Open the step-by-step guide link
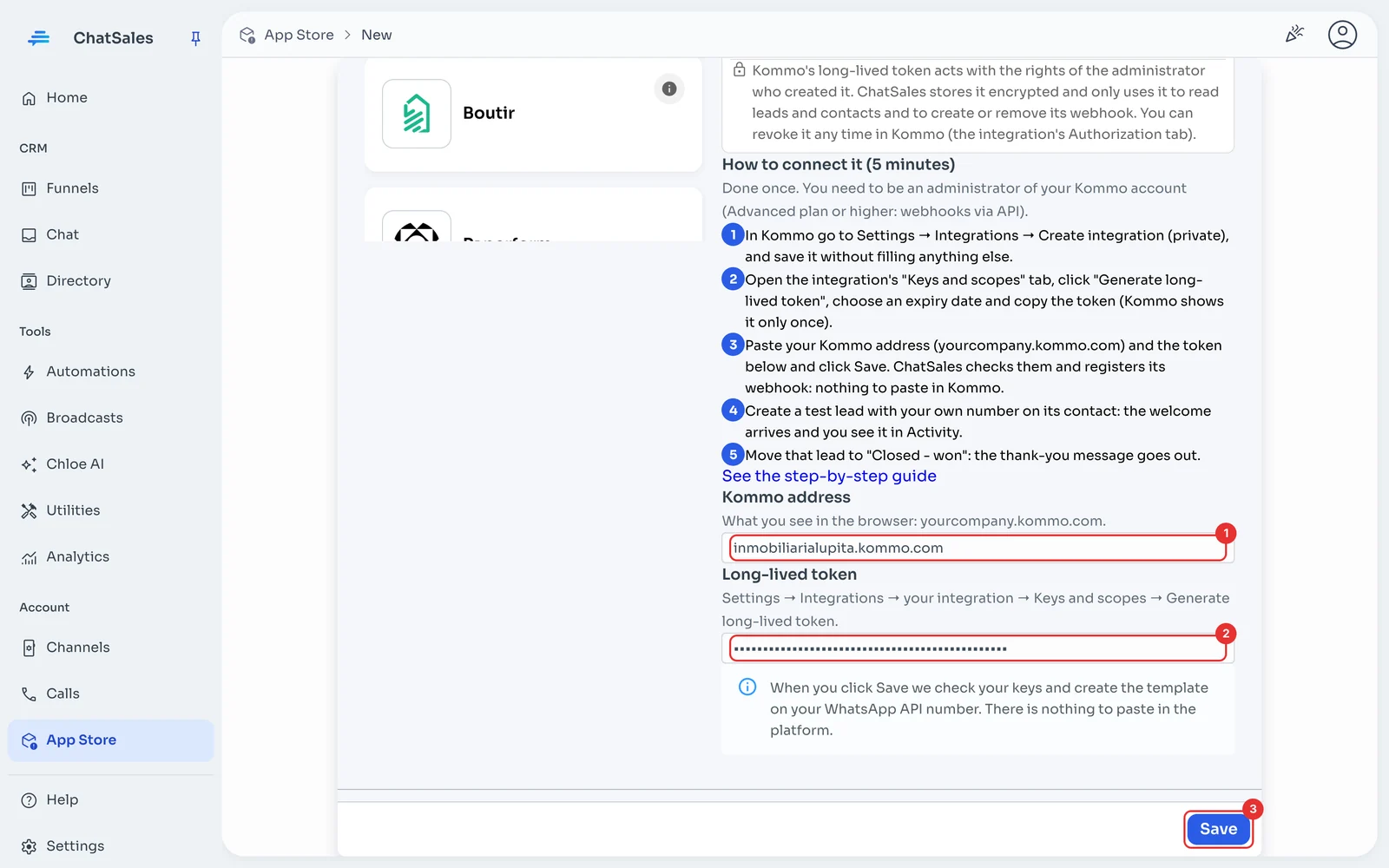Image resolution: width=1389 pixels, height=868 pixels. coord(829,476)
